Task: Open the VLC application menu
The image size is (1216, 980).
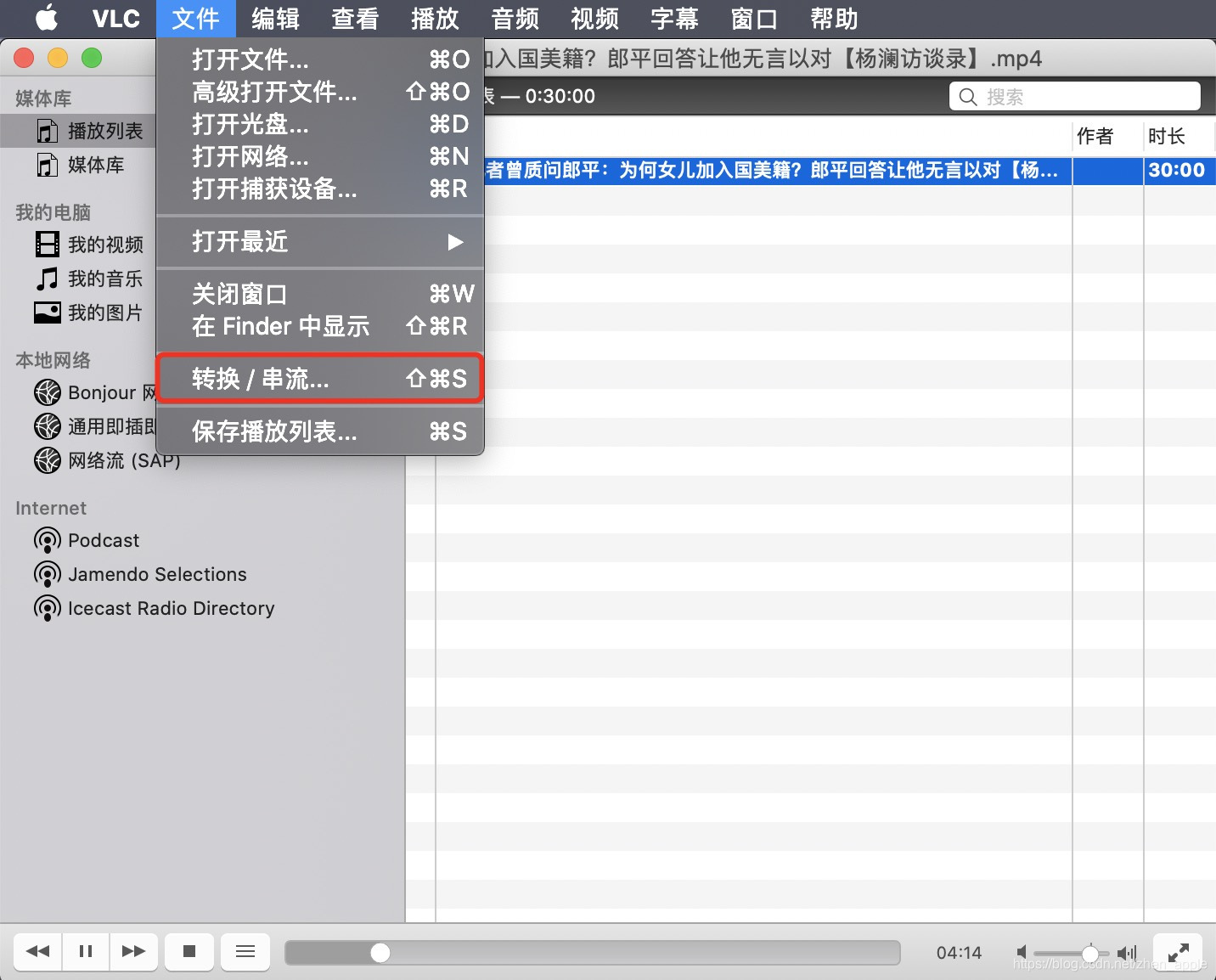Action: [115, 19]
